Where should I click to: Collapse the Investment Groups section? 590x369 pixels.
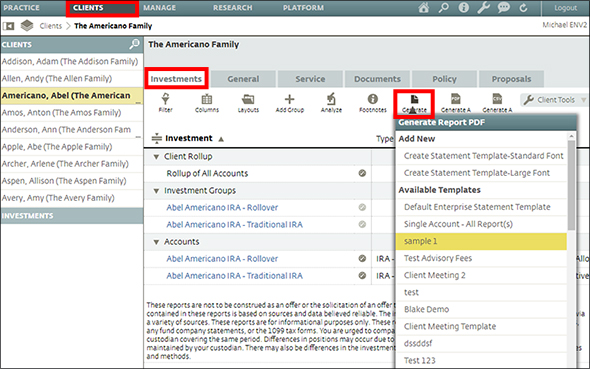pos(156,191)
